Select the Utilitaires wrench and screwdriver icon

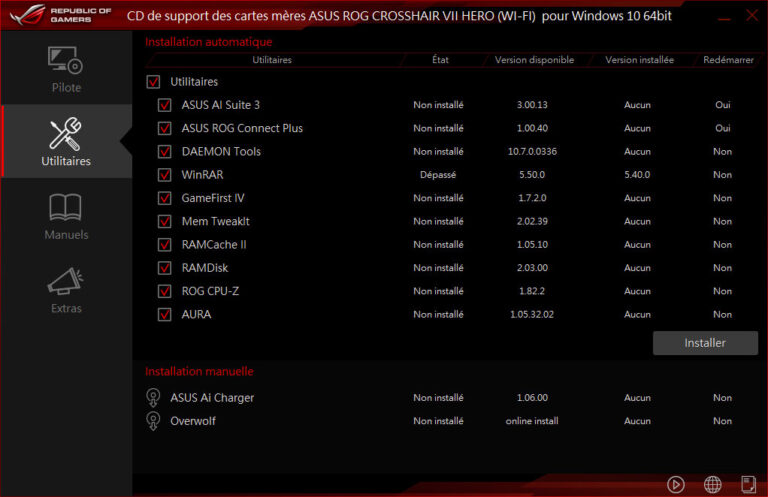click(x=66, y=134)
